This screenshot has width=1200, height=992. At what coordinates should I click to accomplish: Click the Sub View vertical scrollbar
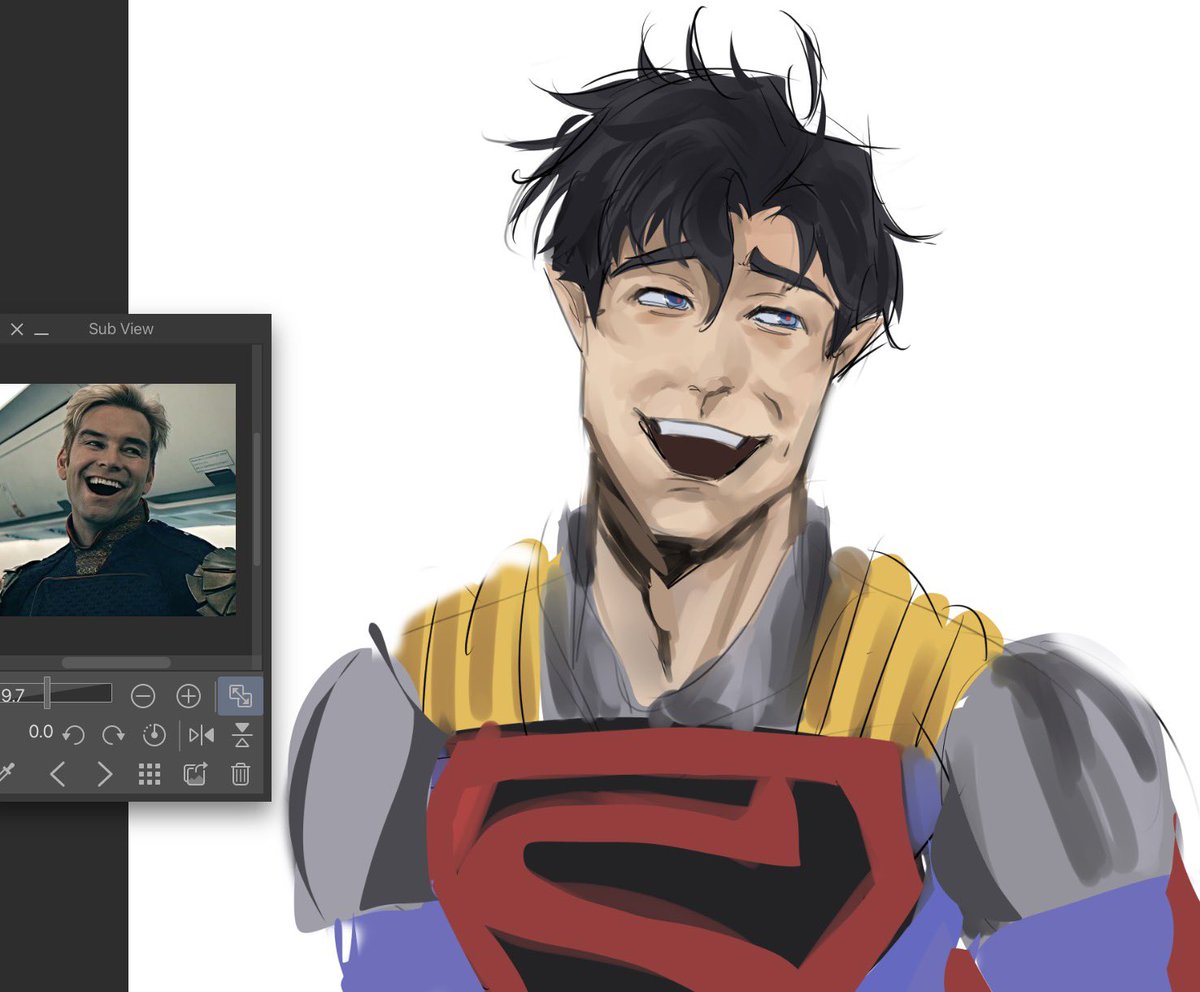point(257,498)
